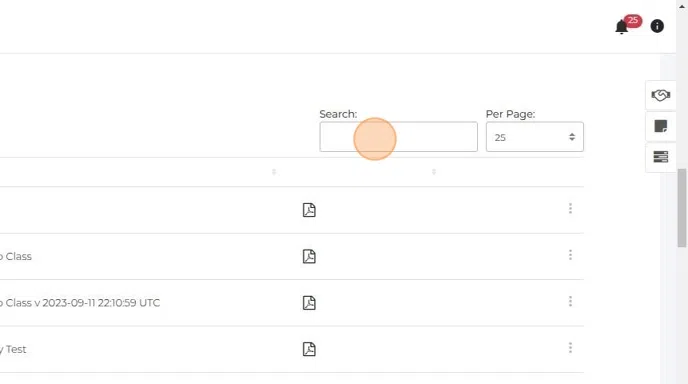Click the Class v 2023-09-11 22:10:59 UTC entry
This screenshot has height=384, width=688.
click(80, 303)
